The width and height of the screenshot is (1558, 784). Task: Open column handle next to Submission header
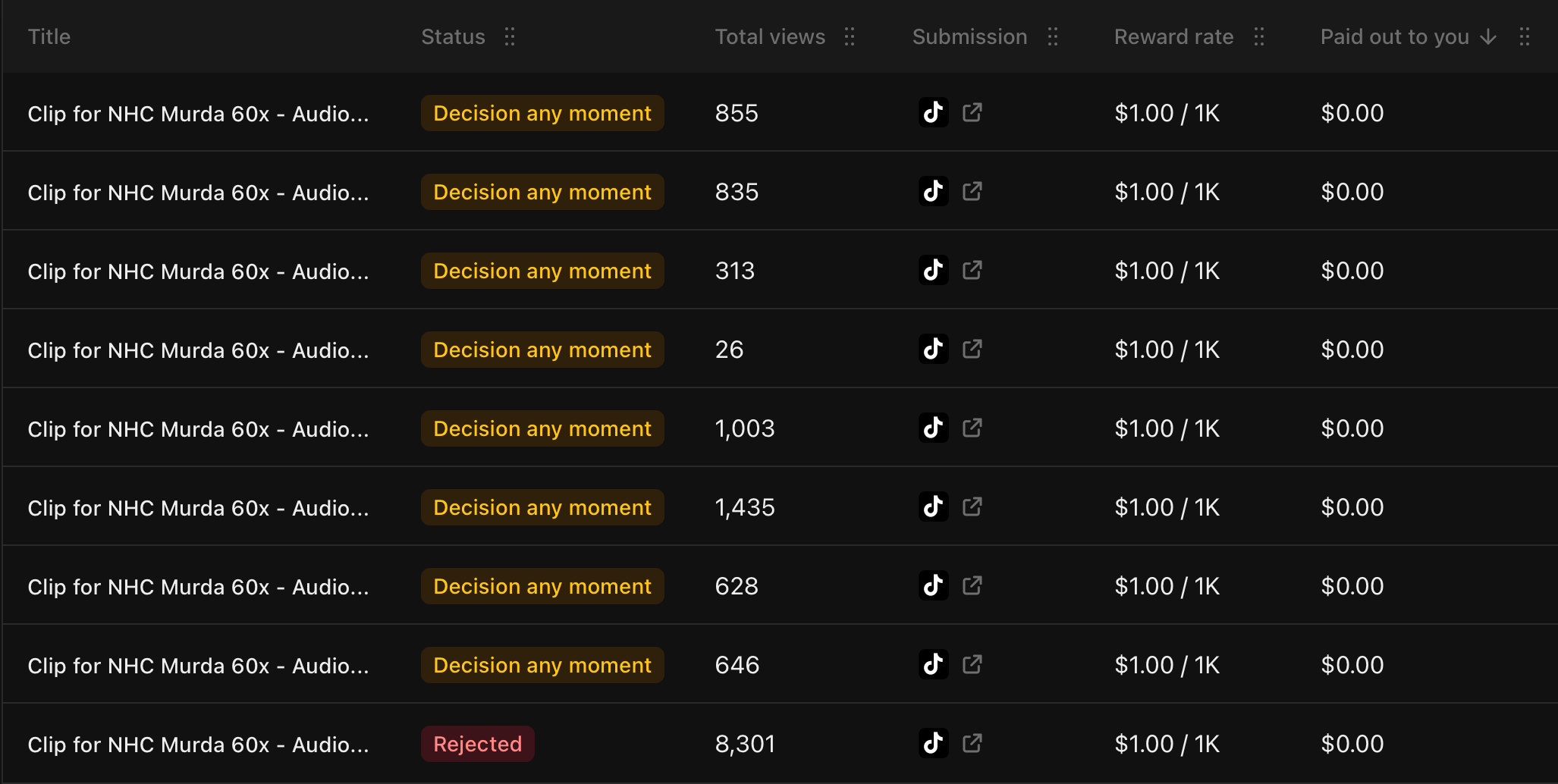coord(1053,36)
